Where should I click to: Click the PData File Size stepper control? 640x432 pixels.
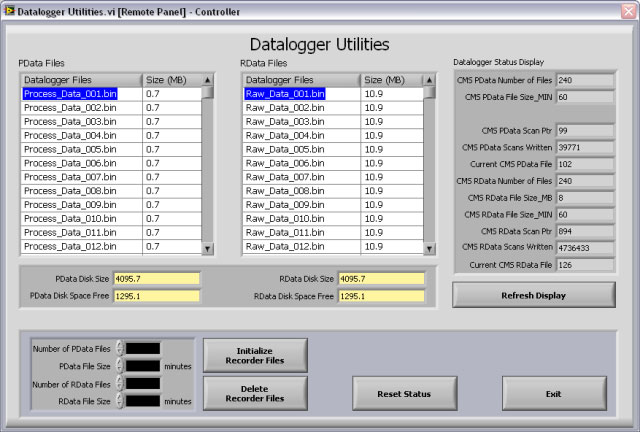pos(120,366)
